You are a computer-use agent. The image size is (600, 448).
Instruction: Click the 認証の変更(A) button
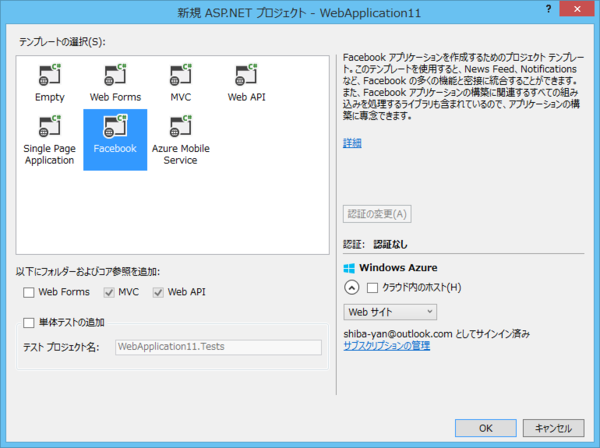click(377, 214)
